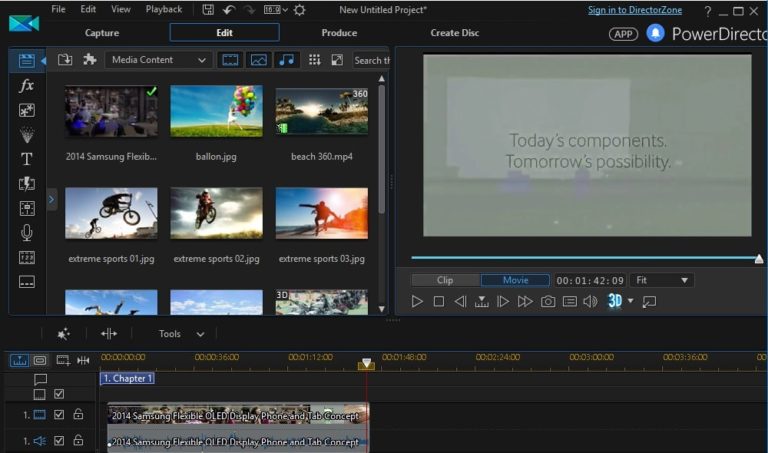Click the Split clip icon above timeline
768x453 pixels.
point(108,334)
